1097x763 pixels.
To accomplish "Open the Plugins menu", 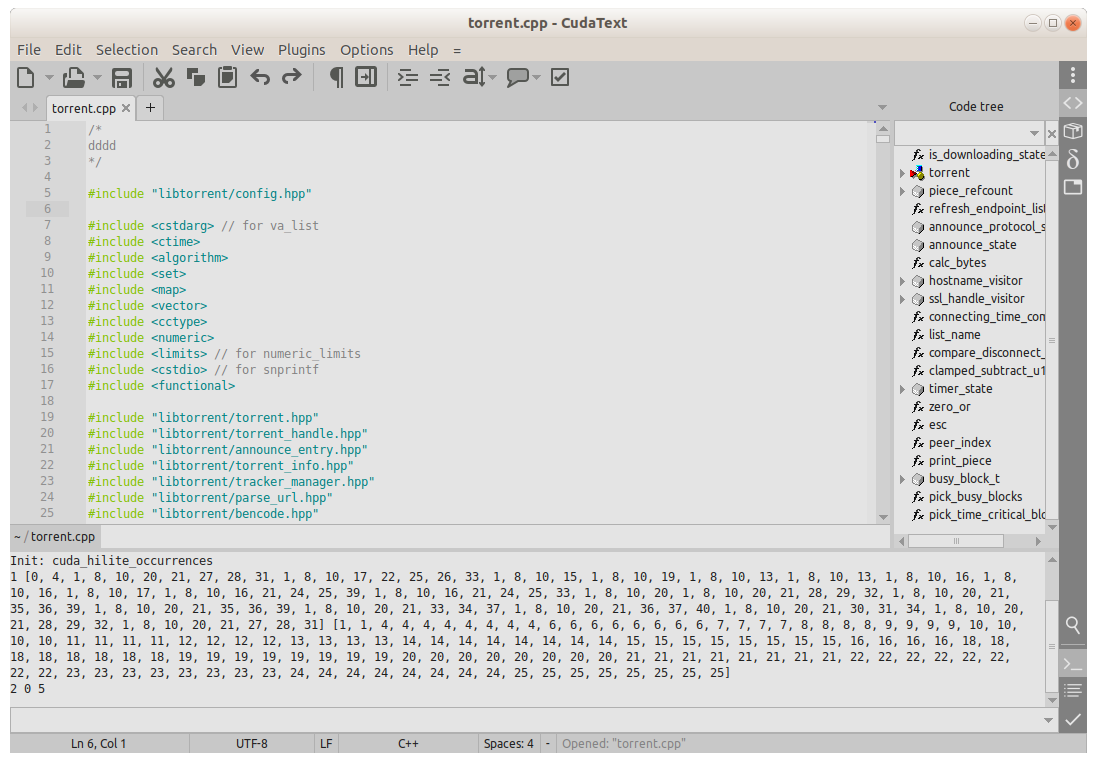I will tap(302, 50).
